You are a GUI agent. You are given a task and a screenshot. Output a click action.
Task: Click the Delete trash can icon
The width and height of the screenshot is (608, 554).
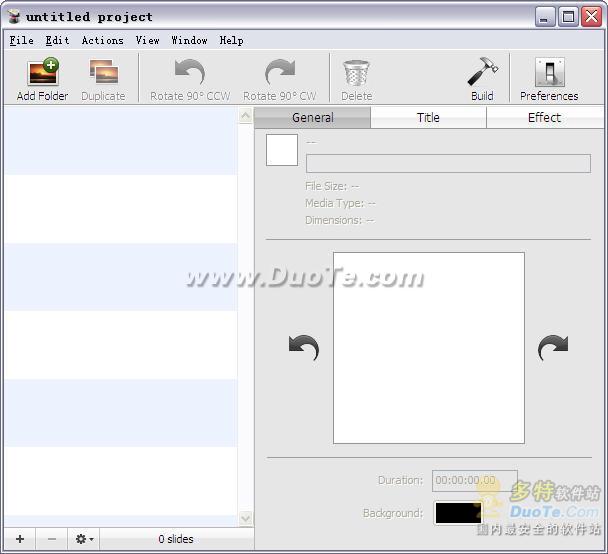point(356,73)
